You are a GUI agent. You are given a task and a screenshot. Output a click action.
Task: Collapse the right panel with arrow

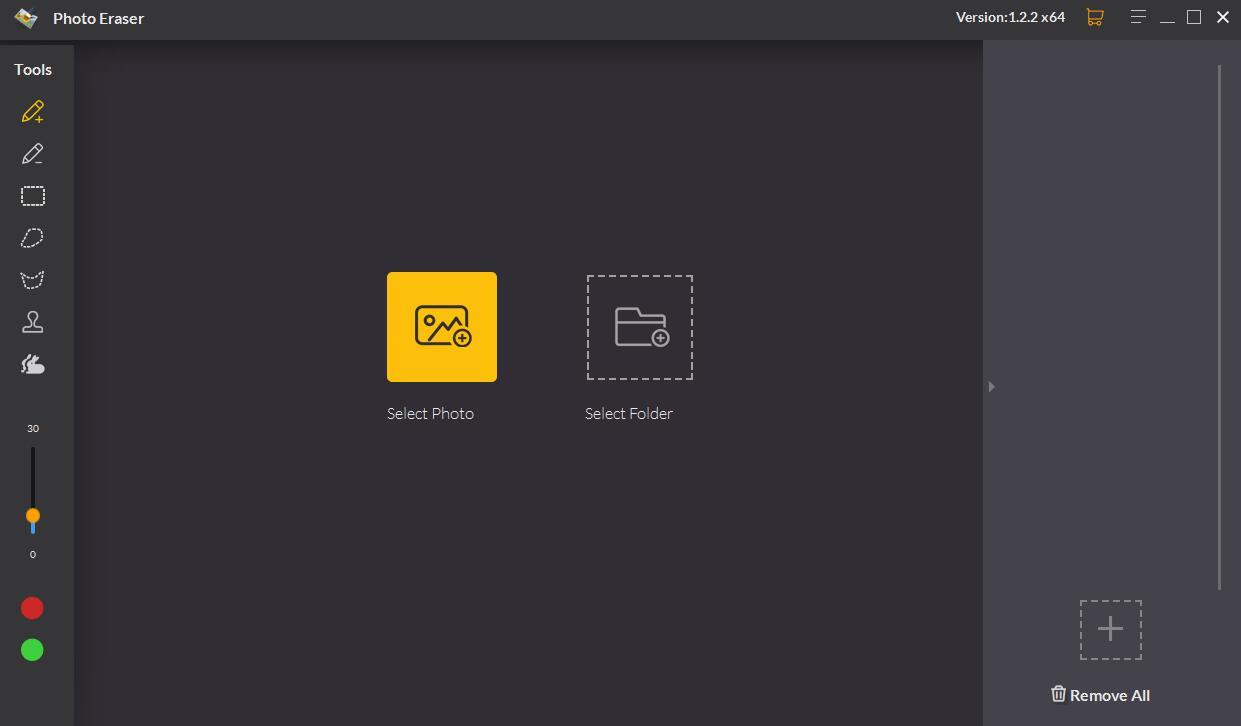pos(991,386)
